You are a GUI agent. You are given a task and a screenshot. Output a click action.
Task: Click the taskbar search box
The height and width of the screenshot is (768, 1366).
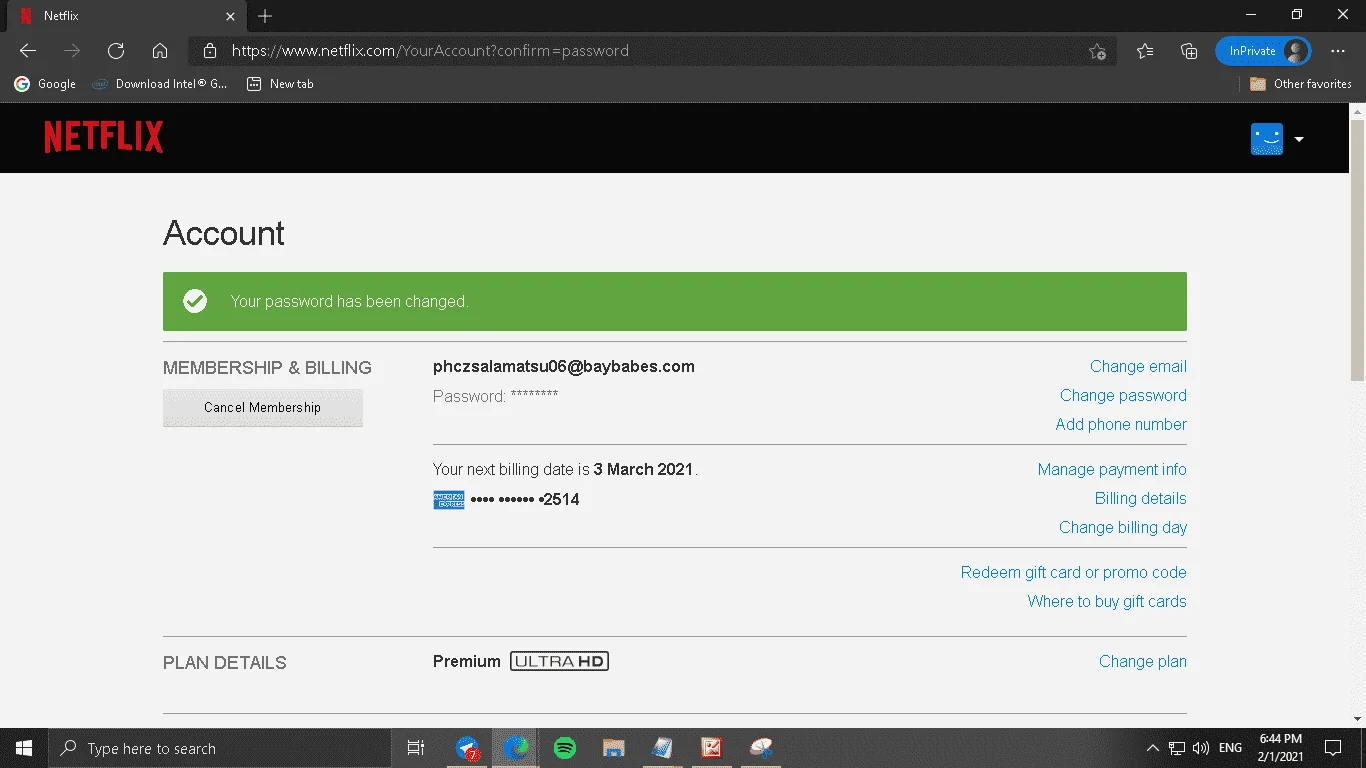(x=220, y=748)
